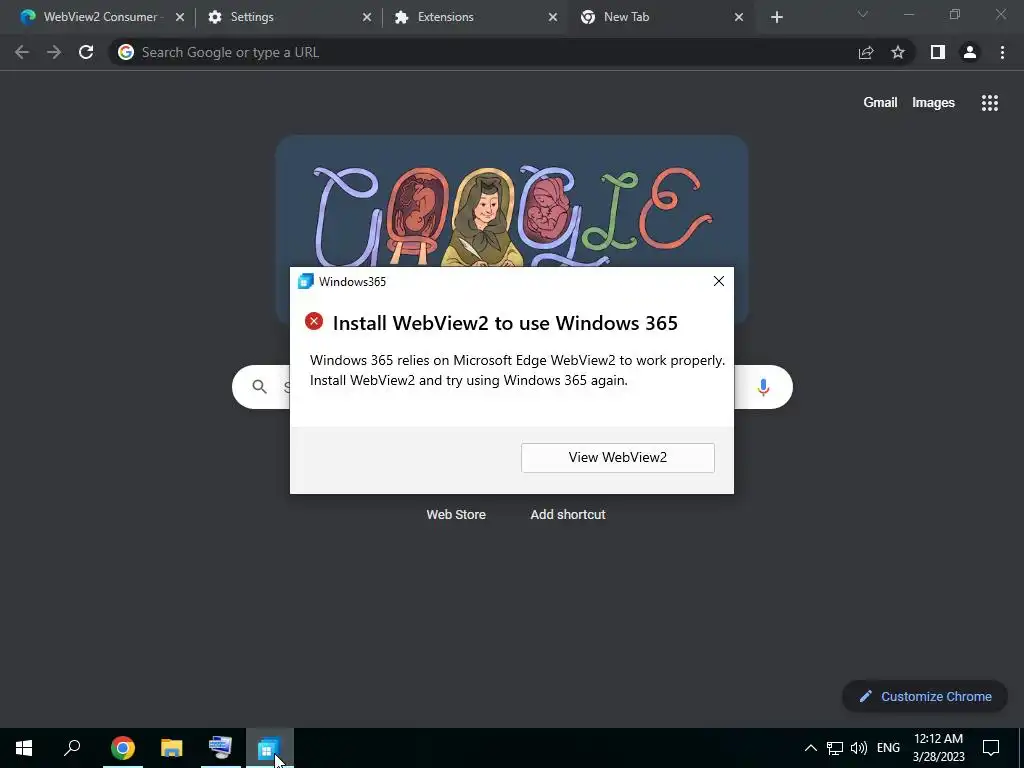Go back to previous page
This screenshot has width=1024, height=768.
click(x=22, y=52)
